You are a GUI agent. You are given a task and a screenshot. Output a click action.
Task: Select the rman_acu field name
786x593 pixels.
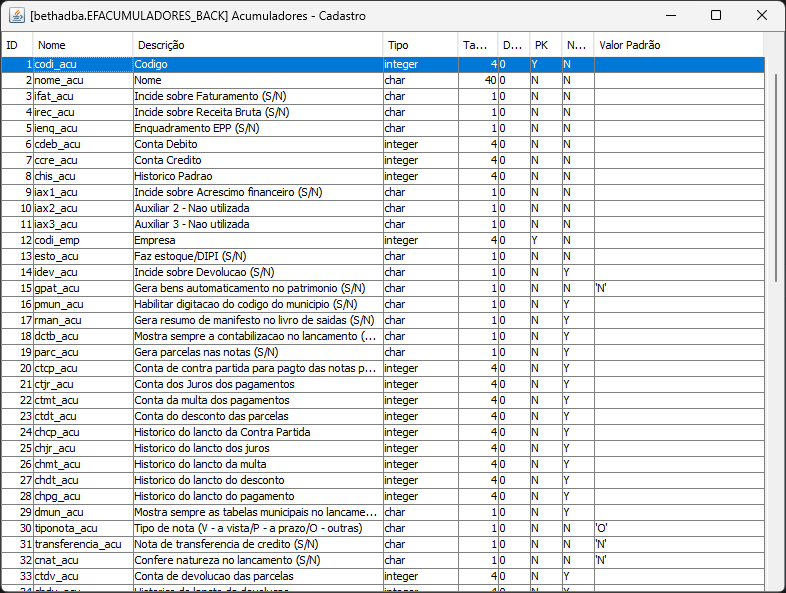[x=83, y=321]
